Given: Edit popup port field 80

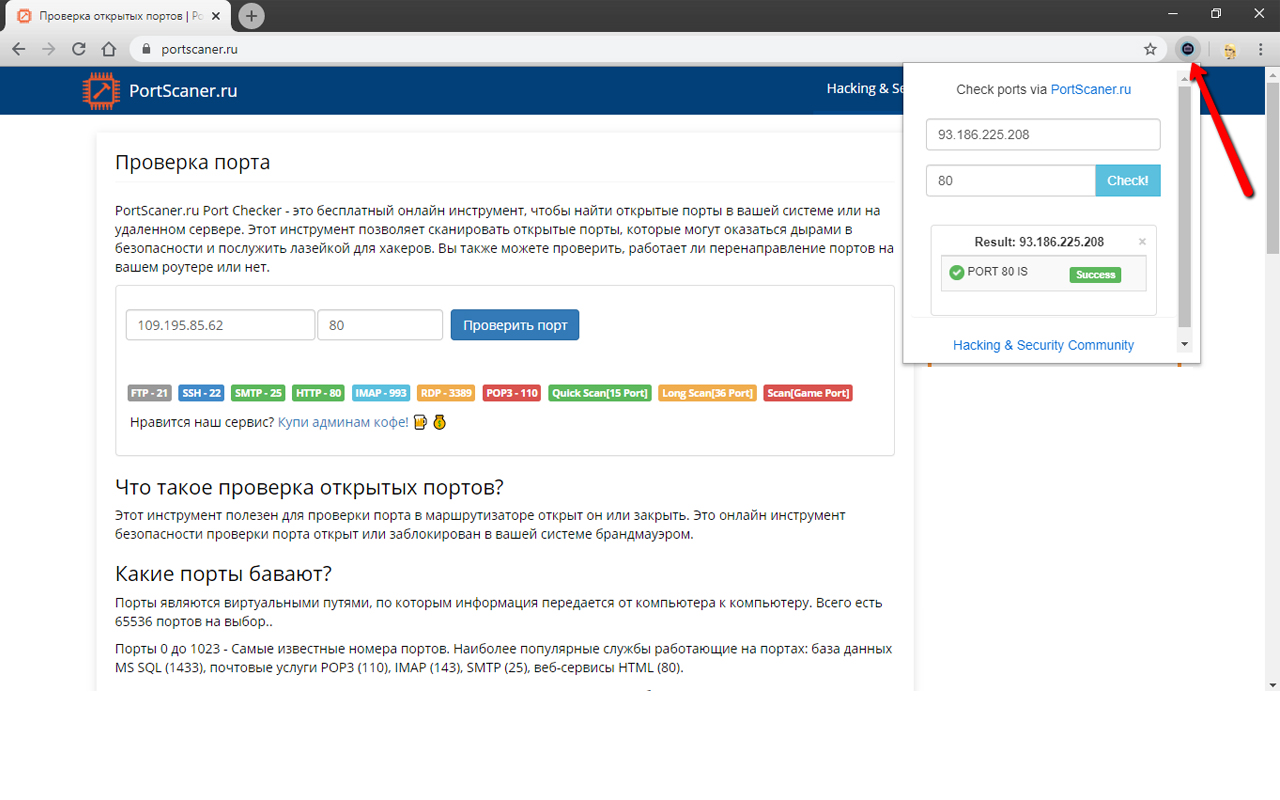Looking at the screenshot, I should [1011, 180].
